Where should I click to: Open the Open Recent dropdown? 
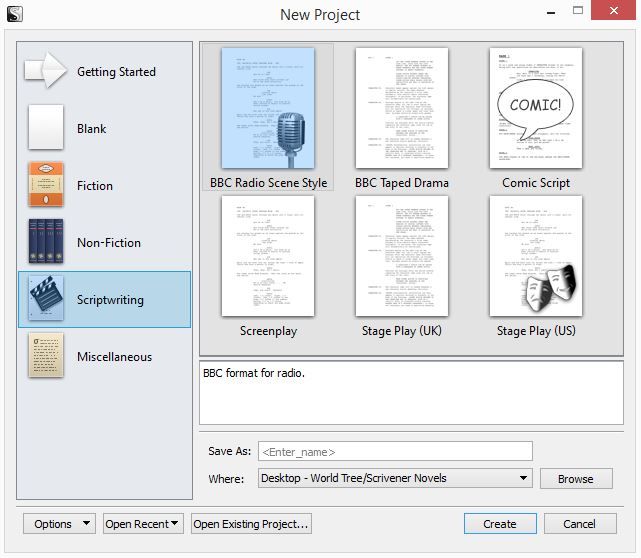click(x=143, y=524)
